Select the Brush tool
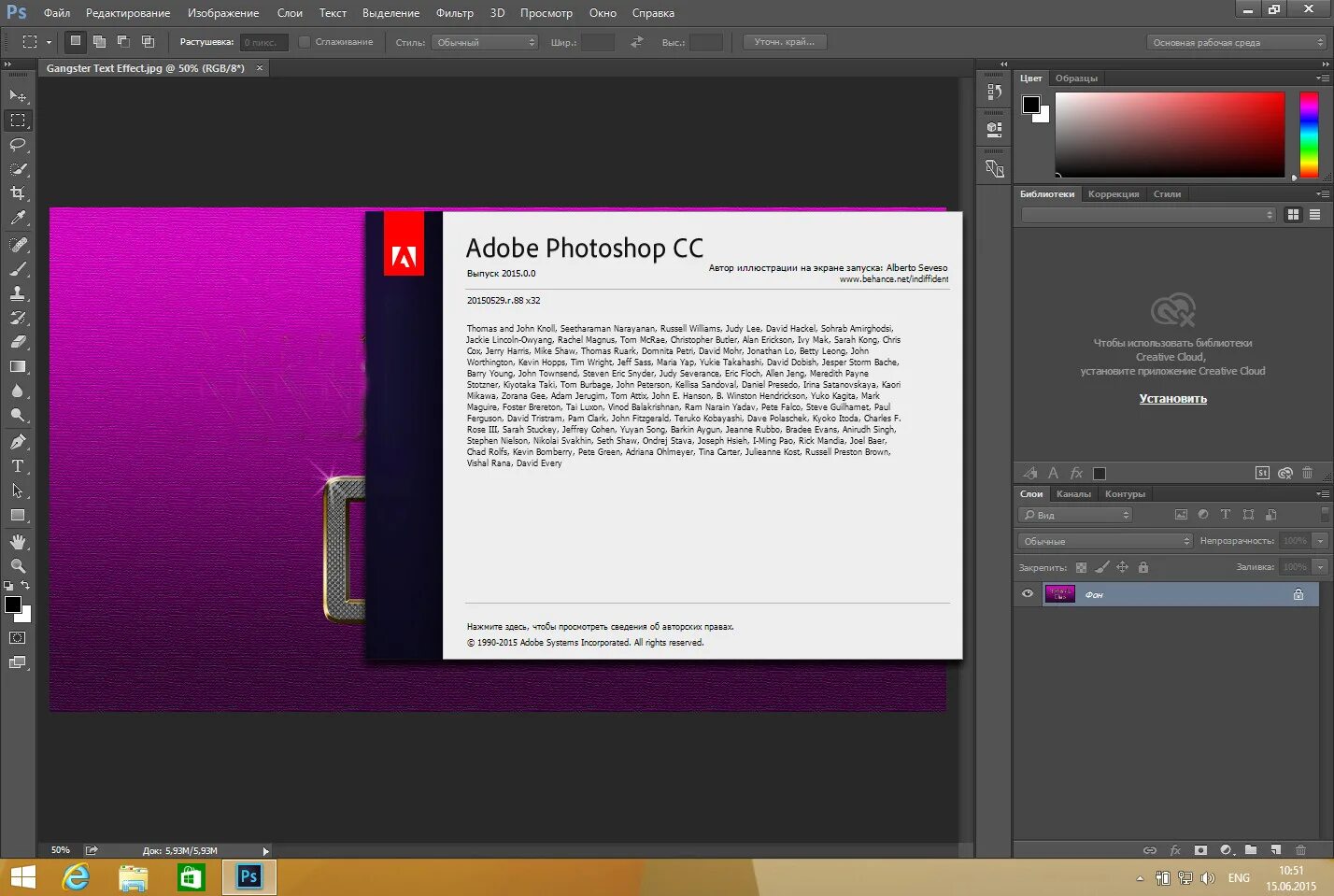This screenshot has width=1334, height=896. click(18, 269)
